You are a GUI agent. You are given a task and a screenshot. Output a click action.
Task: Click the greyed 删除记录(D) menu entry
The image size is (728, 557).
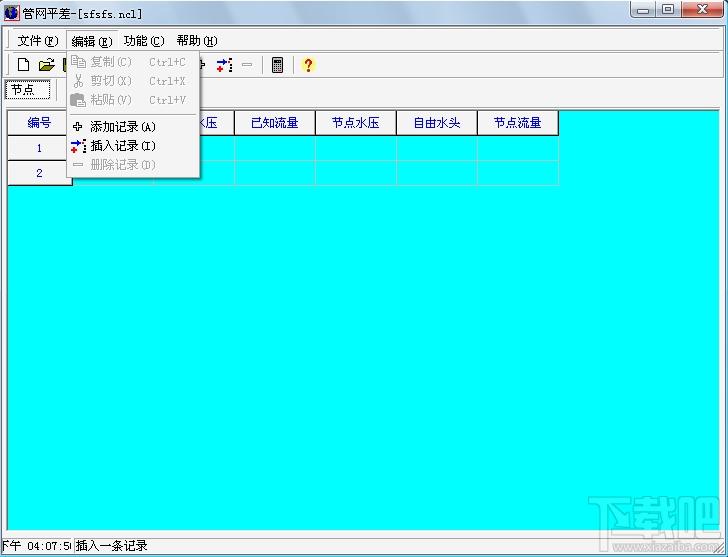(x=133, y=165)
